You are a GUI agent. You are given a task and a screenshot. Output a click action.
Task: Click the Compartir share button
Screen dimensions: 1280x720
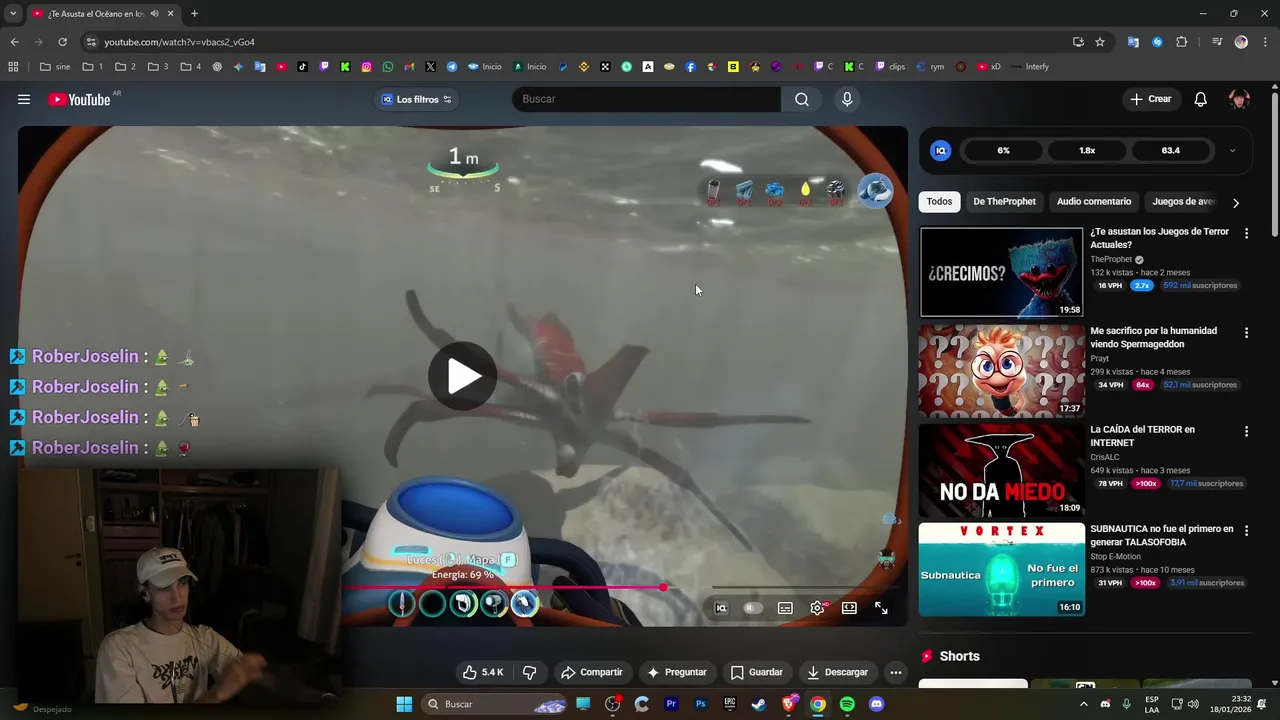click(592, 672)
